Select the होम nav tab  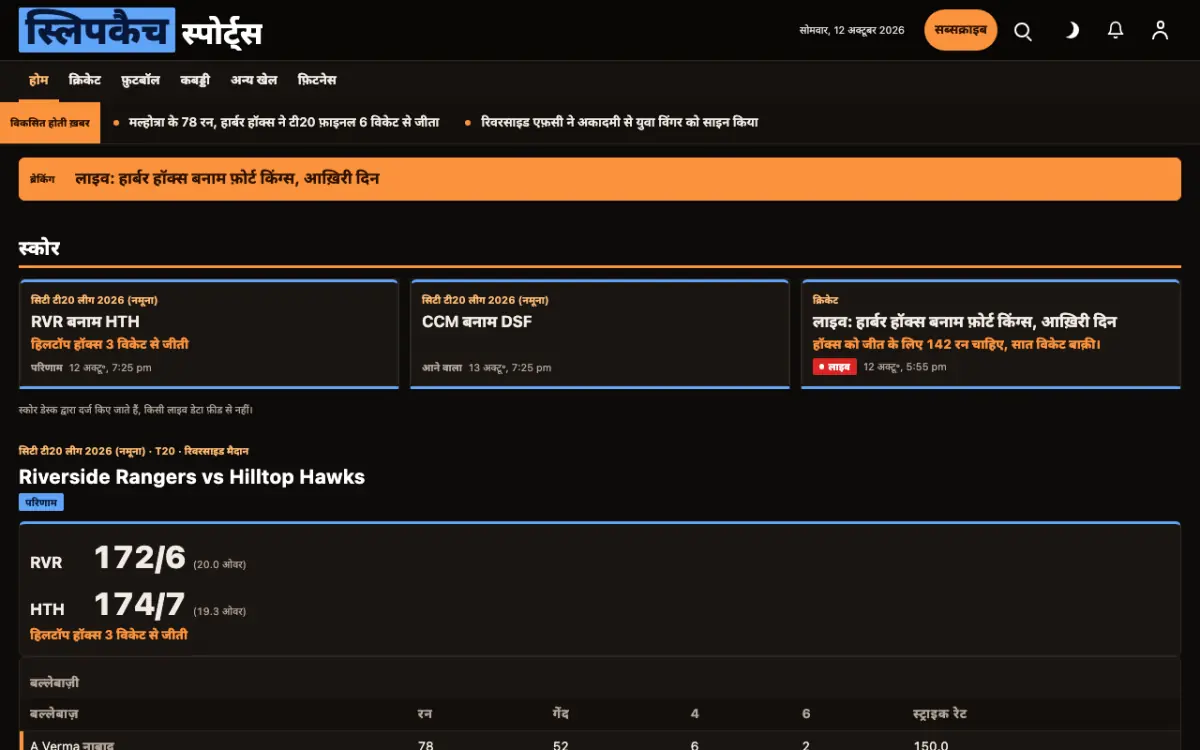tap(38, 80)
